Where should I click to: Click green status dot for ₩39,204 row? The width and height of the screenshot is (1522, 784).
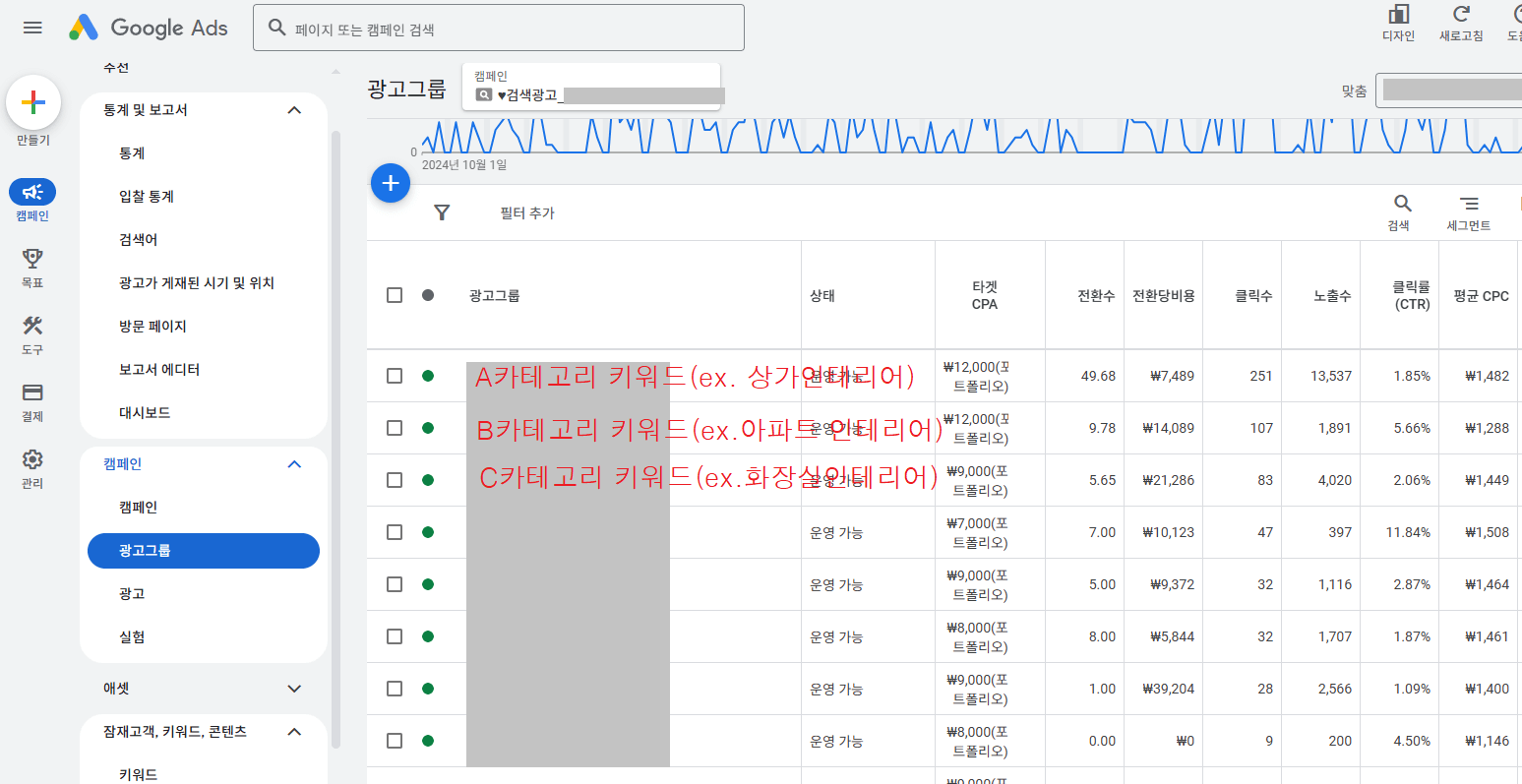pos(428,689)
